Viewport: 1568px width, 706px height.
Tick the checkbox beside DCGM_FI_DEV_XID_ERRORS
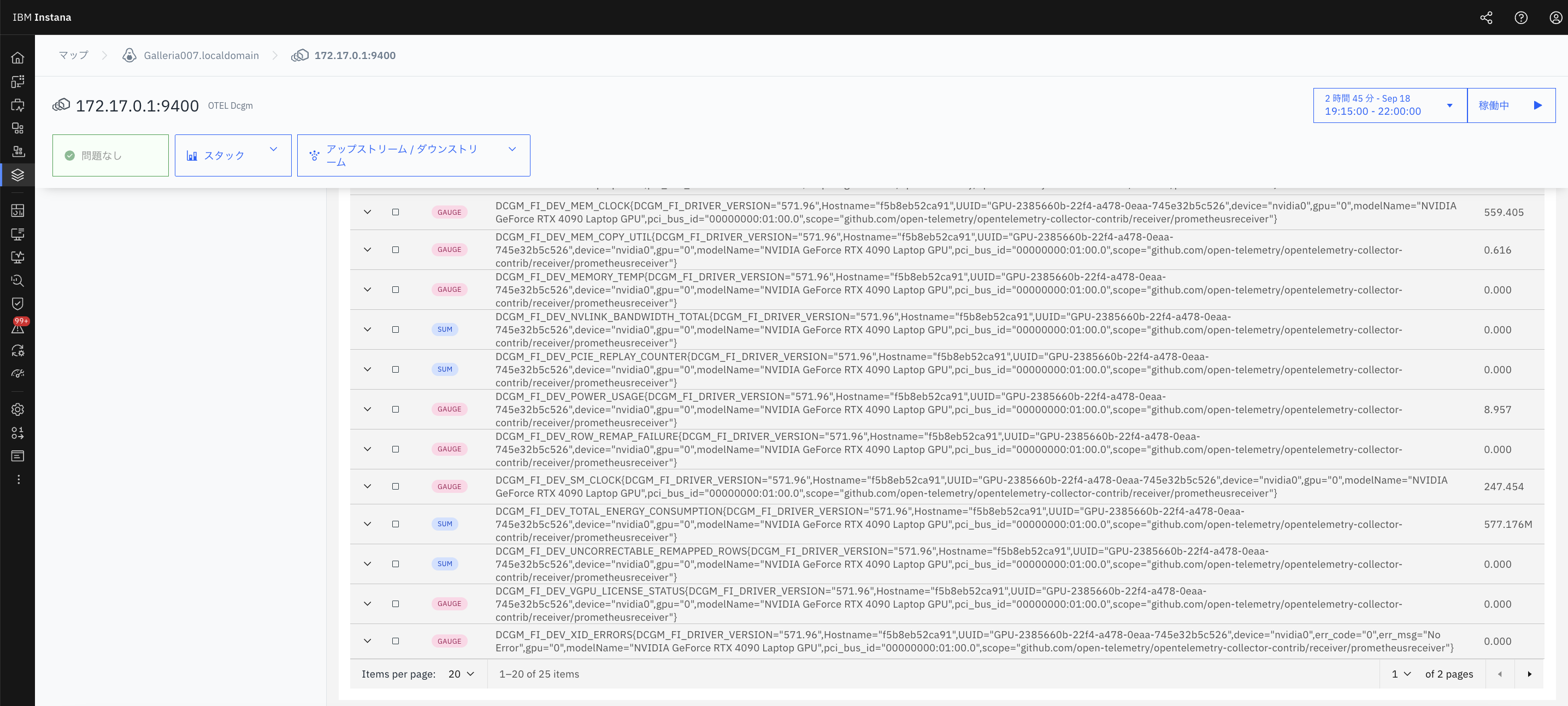pyautogui.click(x=396, y=641)
